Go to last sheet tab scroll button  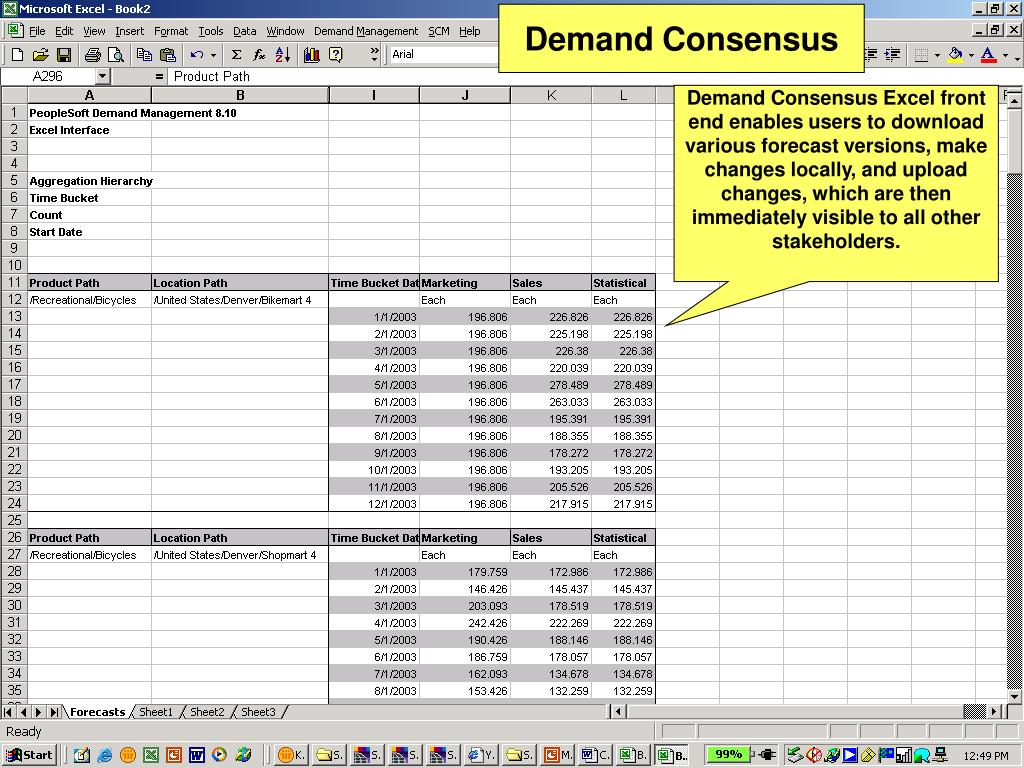click(x=54, y=712)
